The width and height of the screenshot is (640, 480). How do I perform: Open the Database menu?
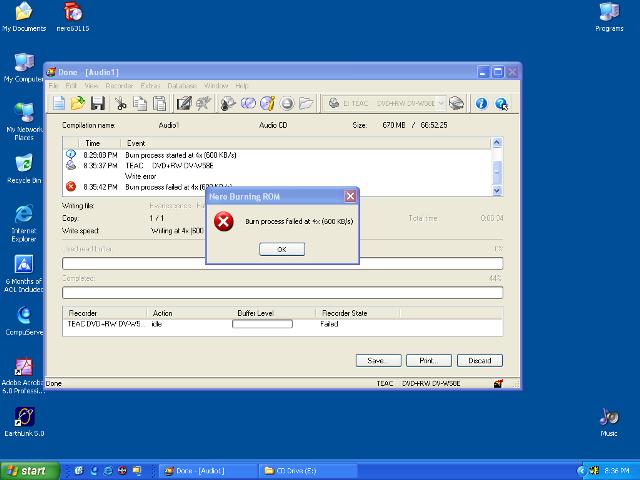click(182, 86)
